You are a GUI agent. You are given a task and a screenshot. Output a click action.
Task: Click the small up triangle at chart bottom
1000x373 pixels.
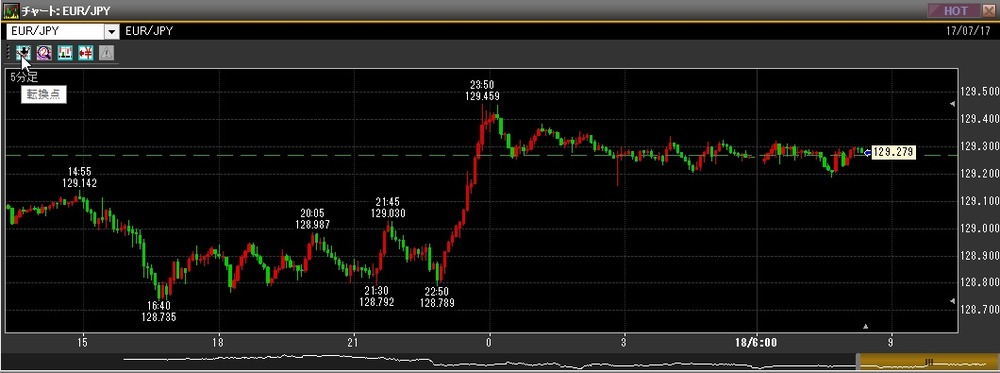(865, 326)
